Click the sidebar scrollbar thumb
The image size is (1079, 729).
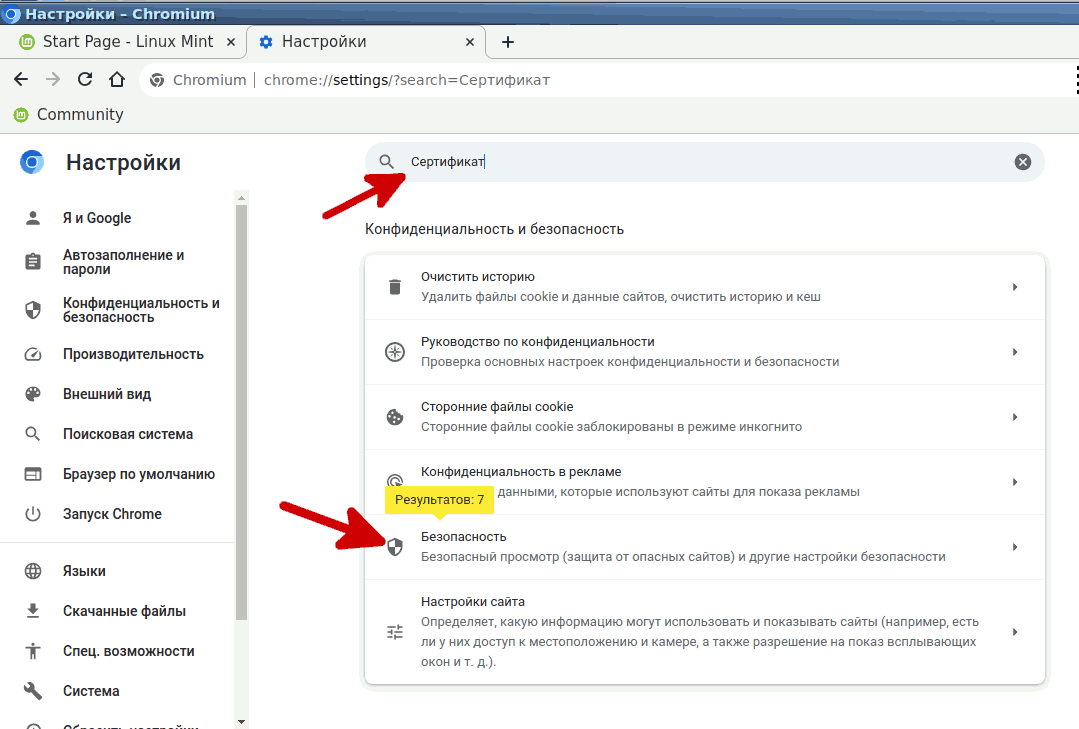[x=241, y=412]
